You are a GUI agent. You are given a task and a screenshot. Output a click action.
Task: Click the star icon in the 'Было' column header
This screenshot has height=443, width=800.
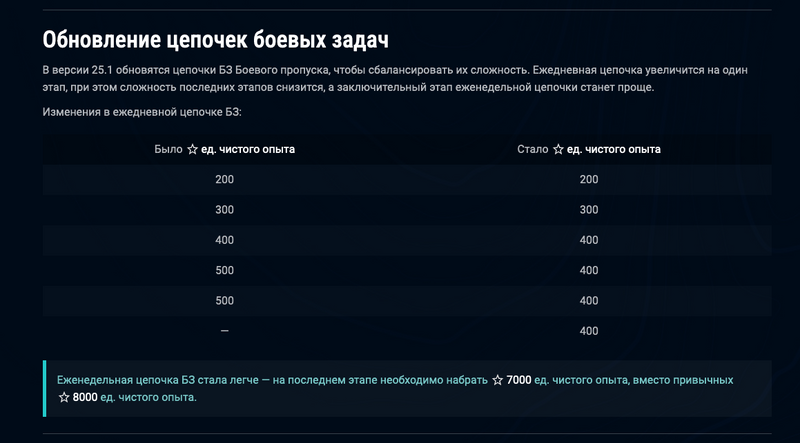[x=192, y=150]
